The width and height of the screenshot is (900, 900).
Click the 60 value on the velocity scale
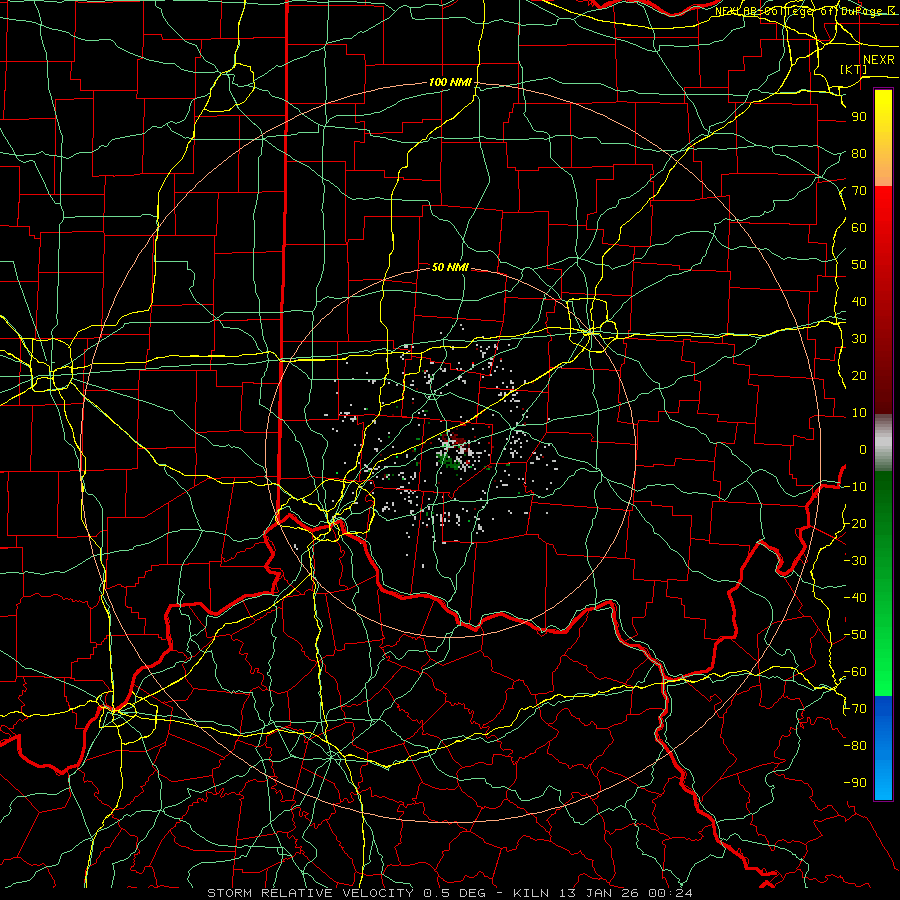(859, 228)
